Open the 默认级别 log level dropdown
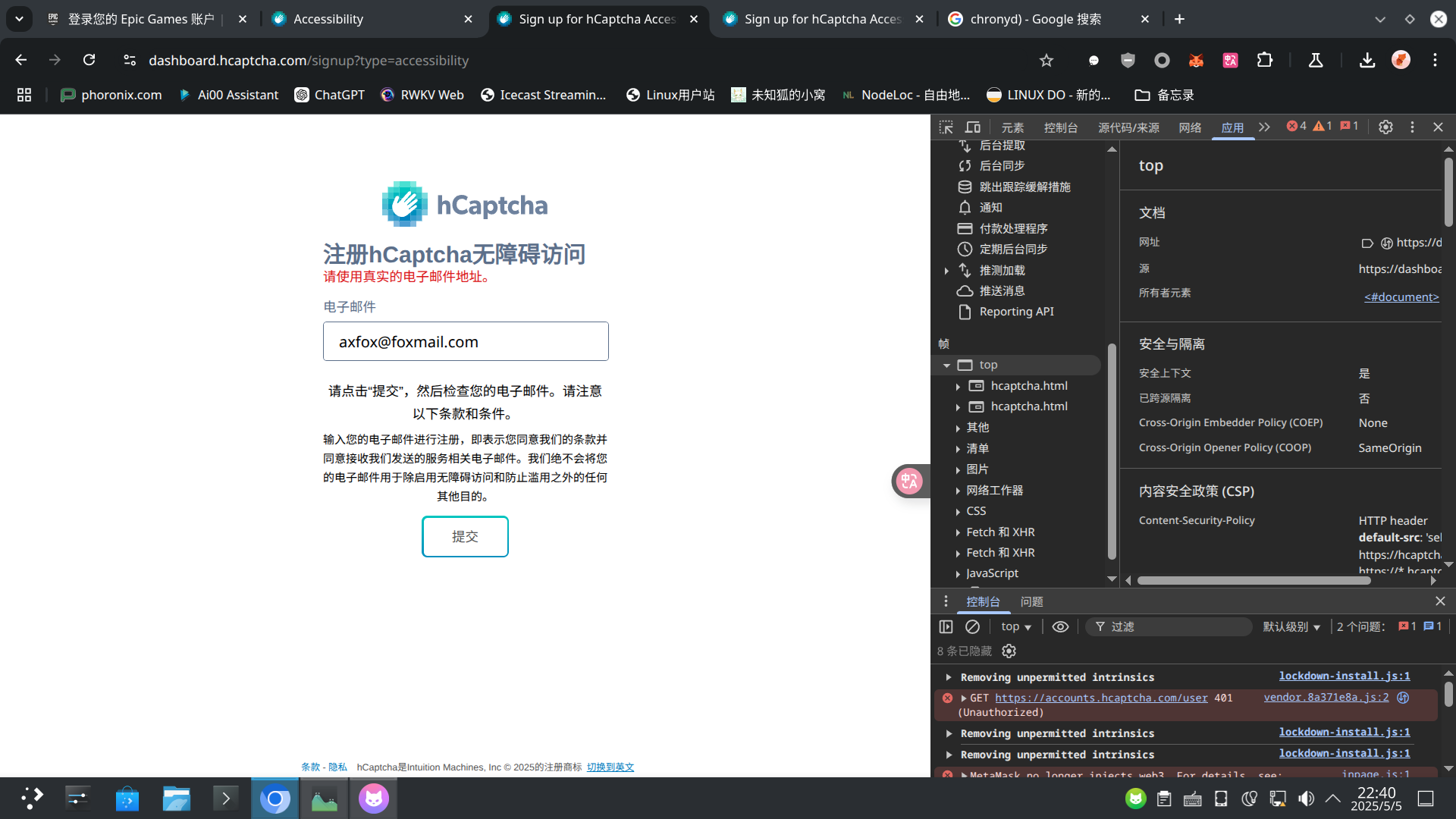1456x819 pixels. (1291, 626)
